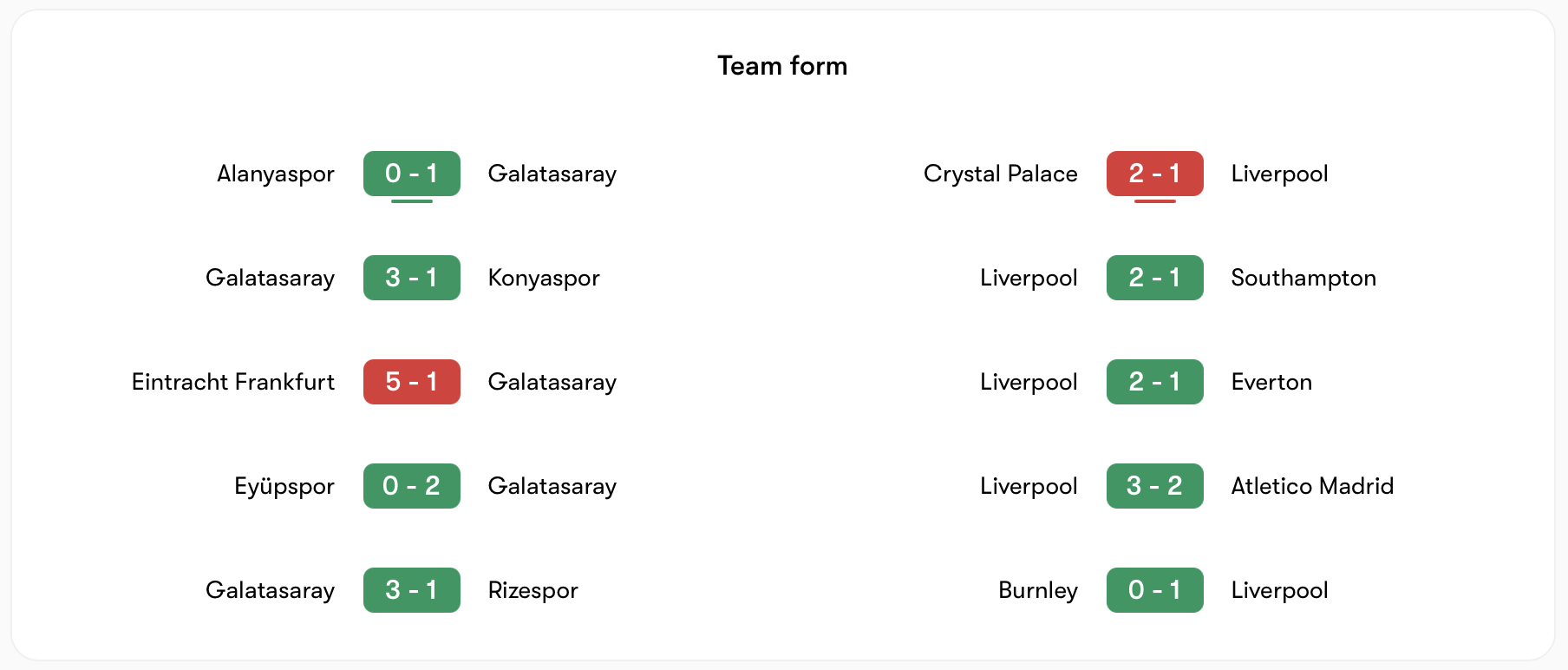Open the Eintracht Frankfurt team link

pos(232,382)
